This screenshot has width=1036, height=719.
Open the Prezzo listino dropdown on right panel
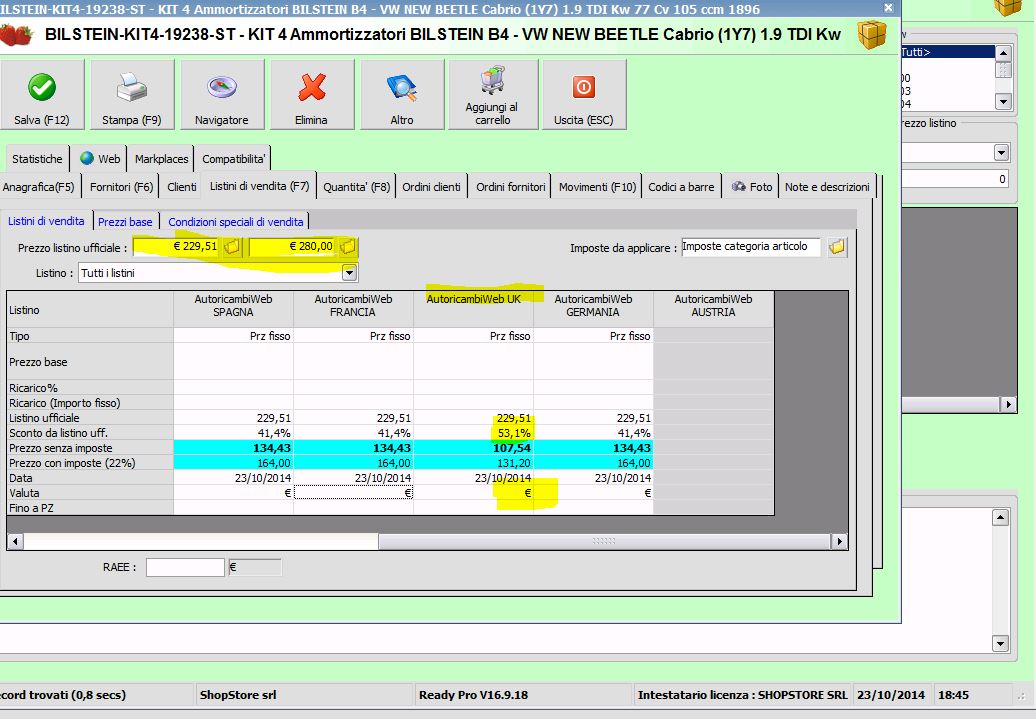tap(1001, 152)
